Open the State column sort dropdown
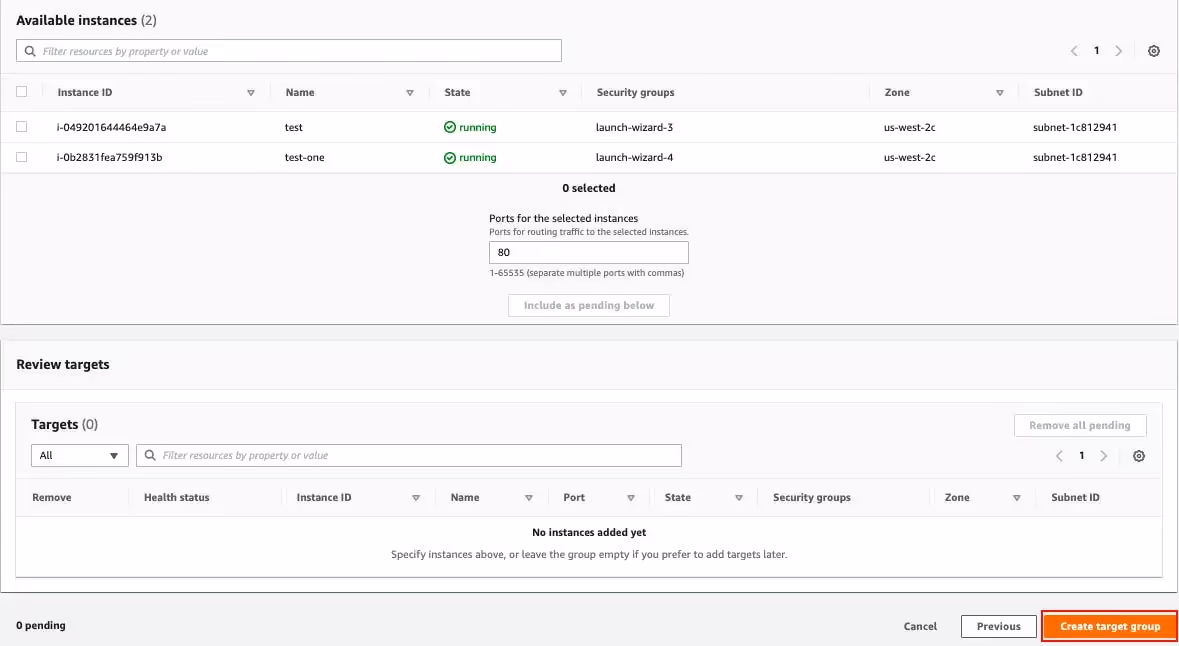The image size is (1179, 646). coord(563,92)
